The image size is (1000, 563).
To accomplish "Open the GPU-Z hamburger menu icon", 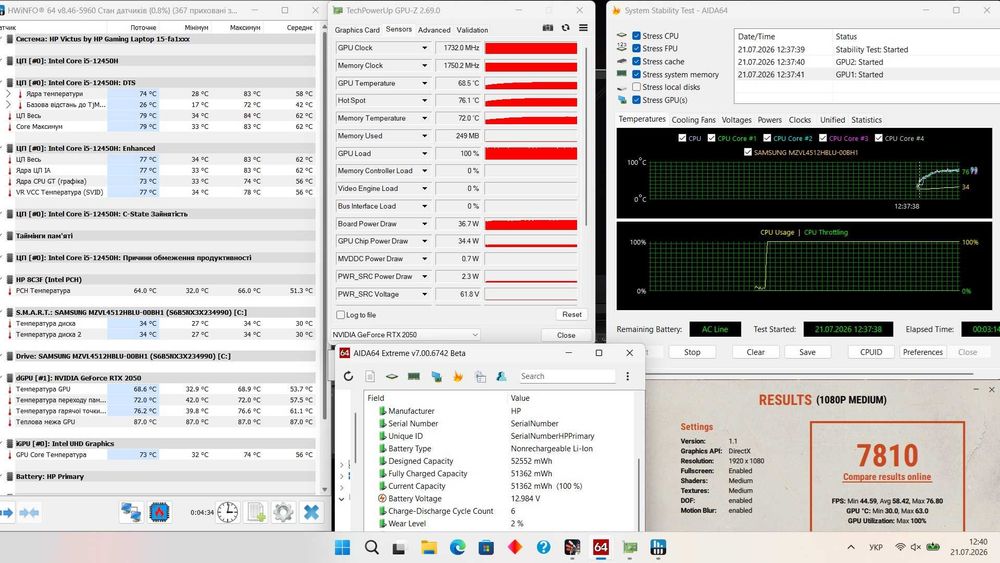I will (x=583, y=28).
